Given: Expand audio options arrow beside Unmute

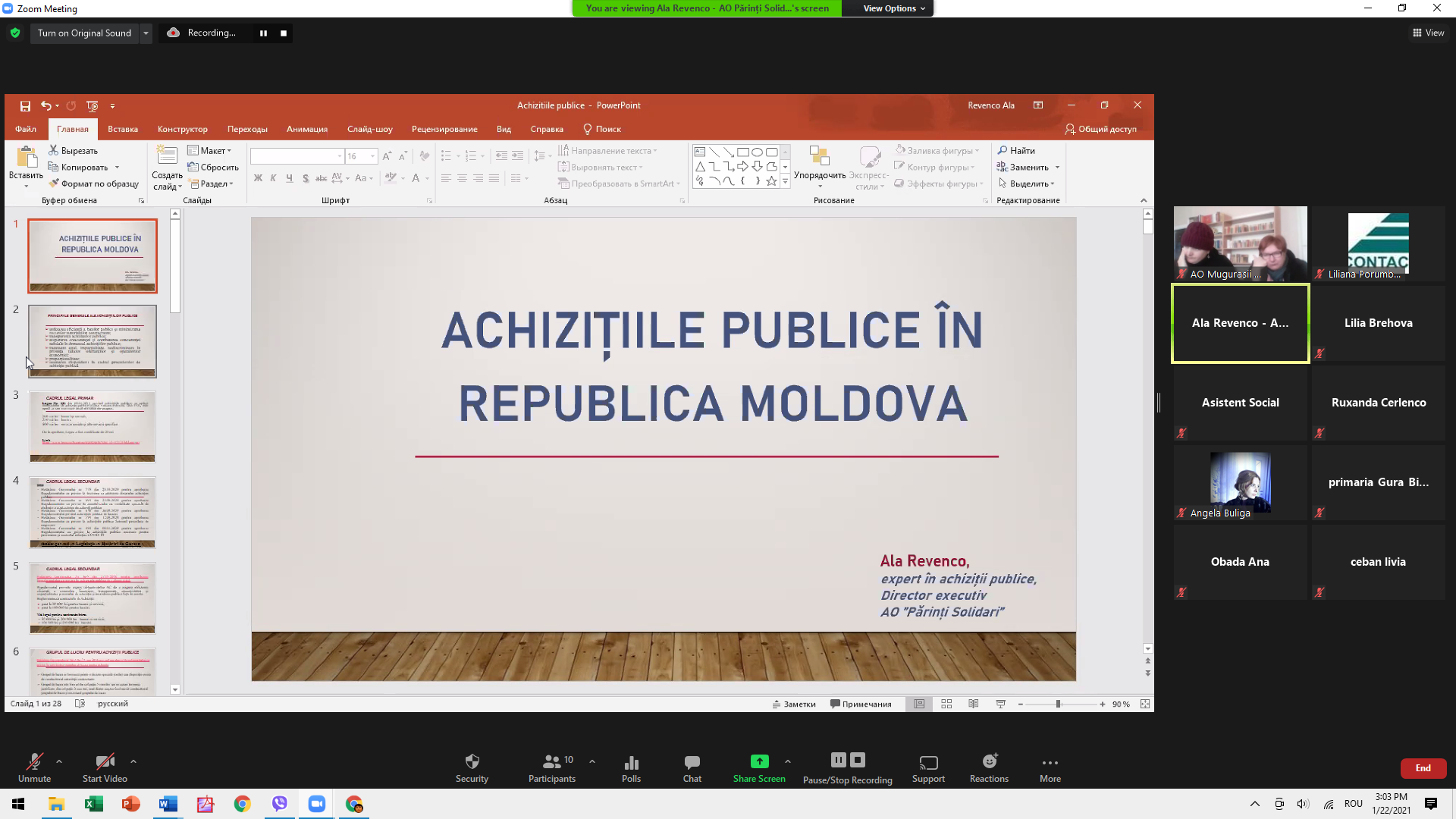Looking at the screenshot, I should point(59,761).
